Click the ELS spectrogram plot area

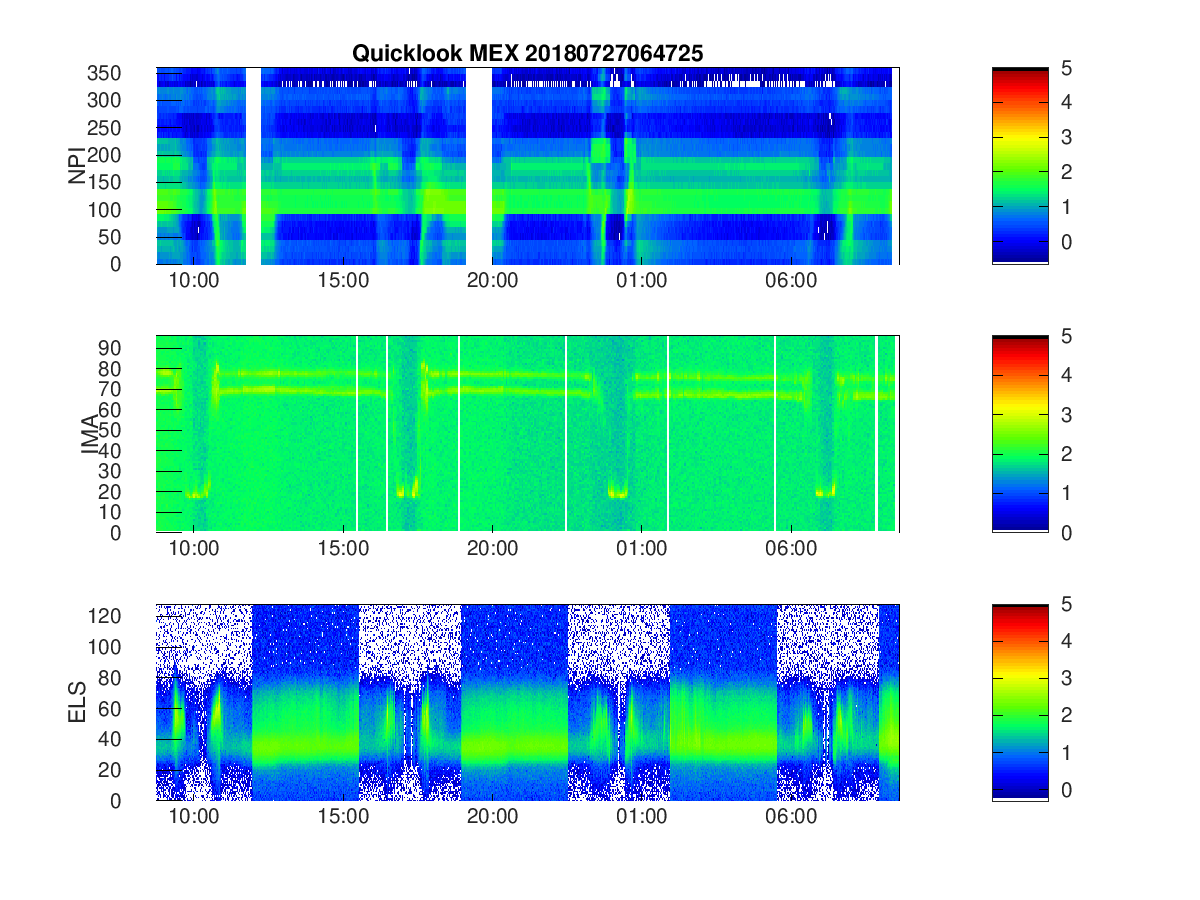pos(528,702)
